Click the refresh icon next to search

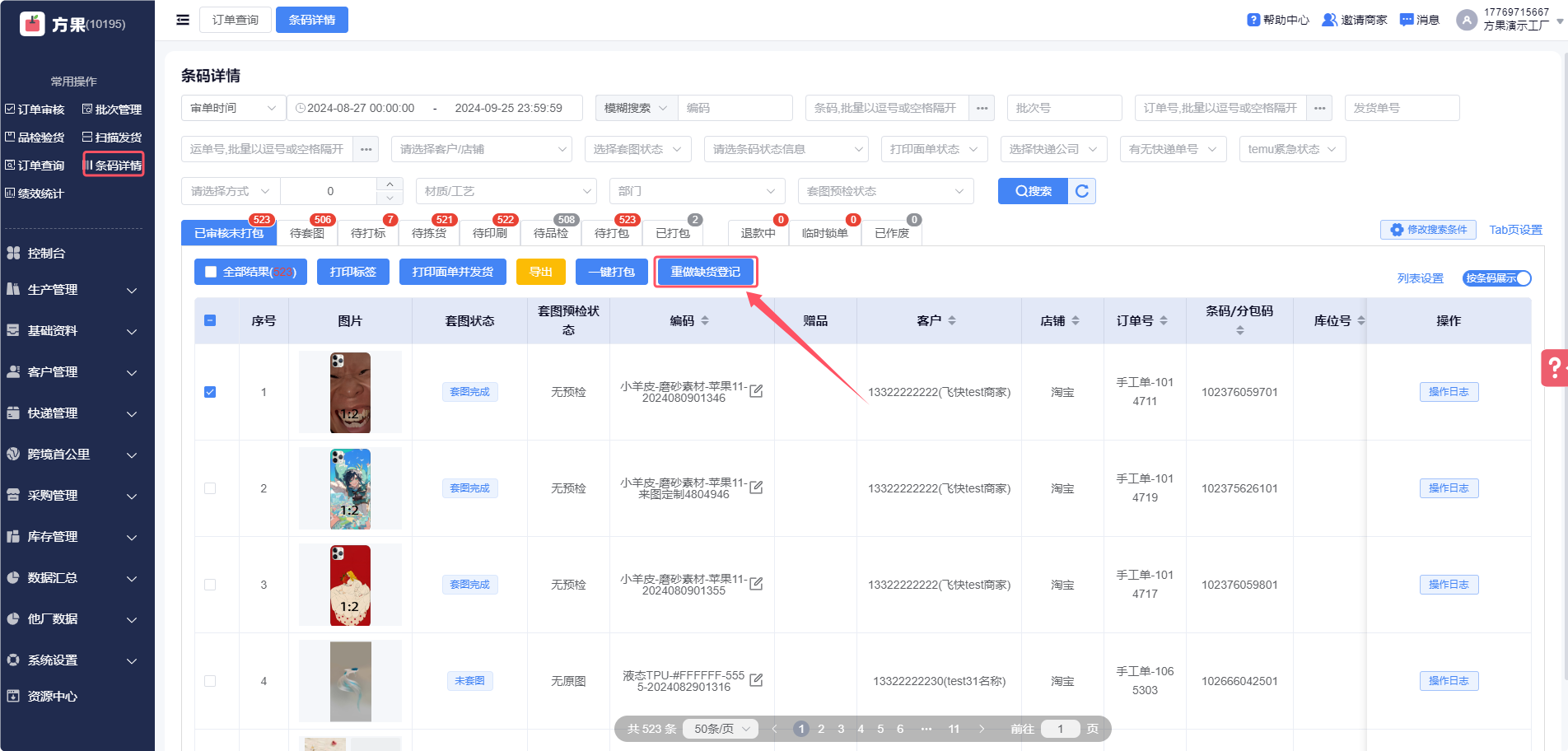1082,191
